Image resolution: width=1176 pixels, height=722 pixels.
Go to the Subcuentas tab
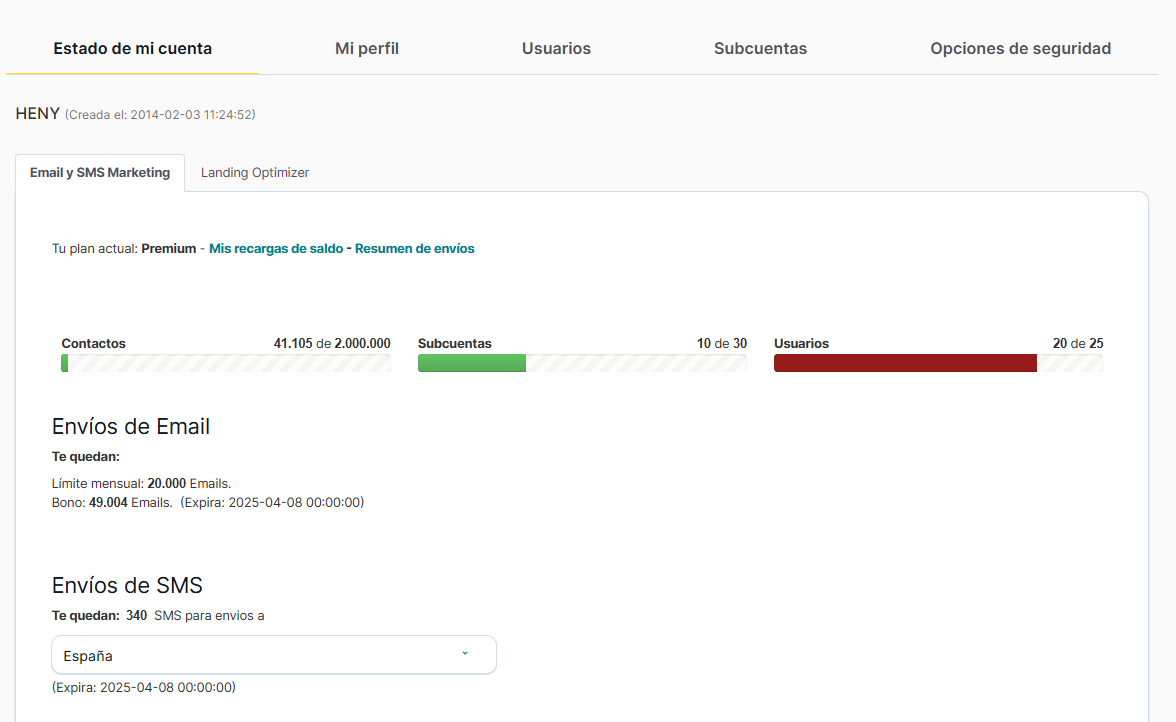pos(760,48)
